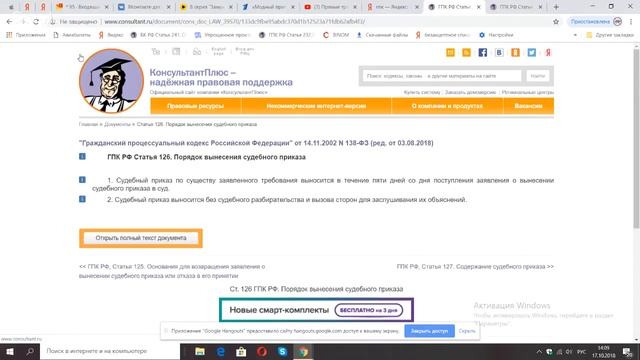
Task: Click 'Скрыть' on the screen sharing bar
Action: [x=467, y=331]
